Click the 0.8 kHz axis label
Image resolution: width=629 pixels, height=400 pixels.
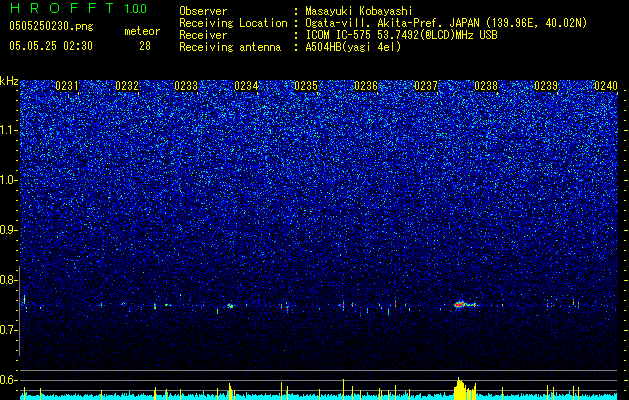9,280
